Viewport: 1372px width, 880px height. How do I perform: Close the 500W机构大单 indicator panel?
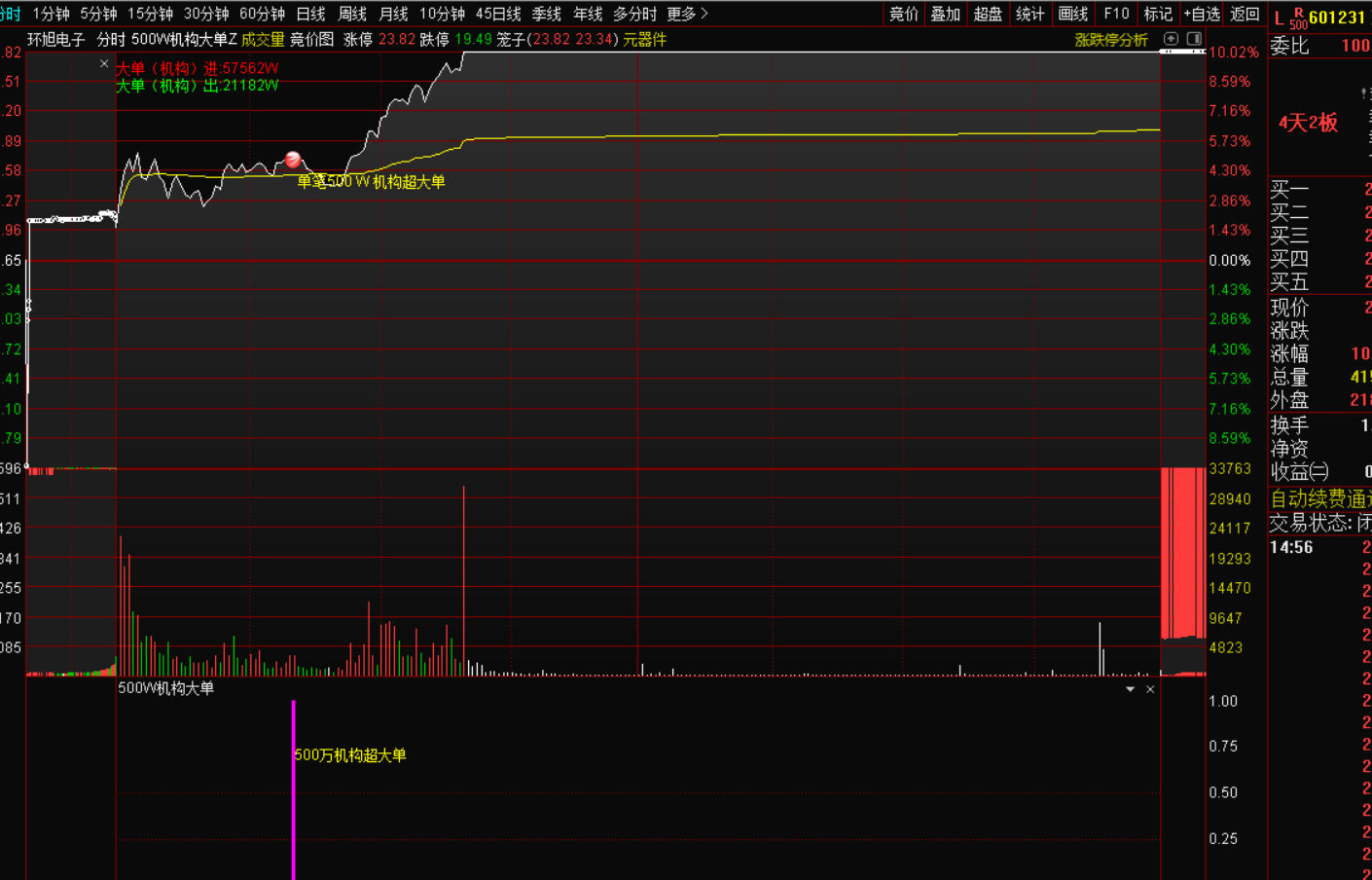(1150, 689)
